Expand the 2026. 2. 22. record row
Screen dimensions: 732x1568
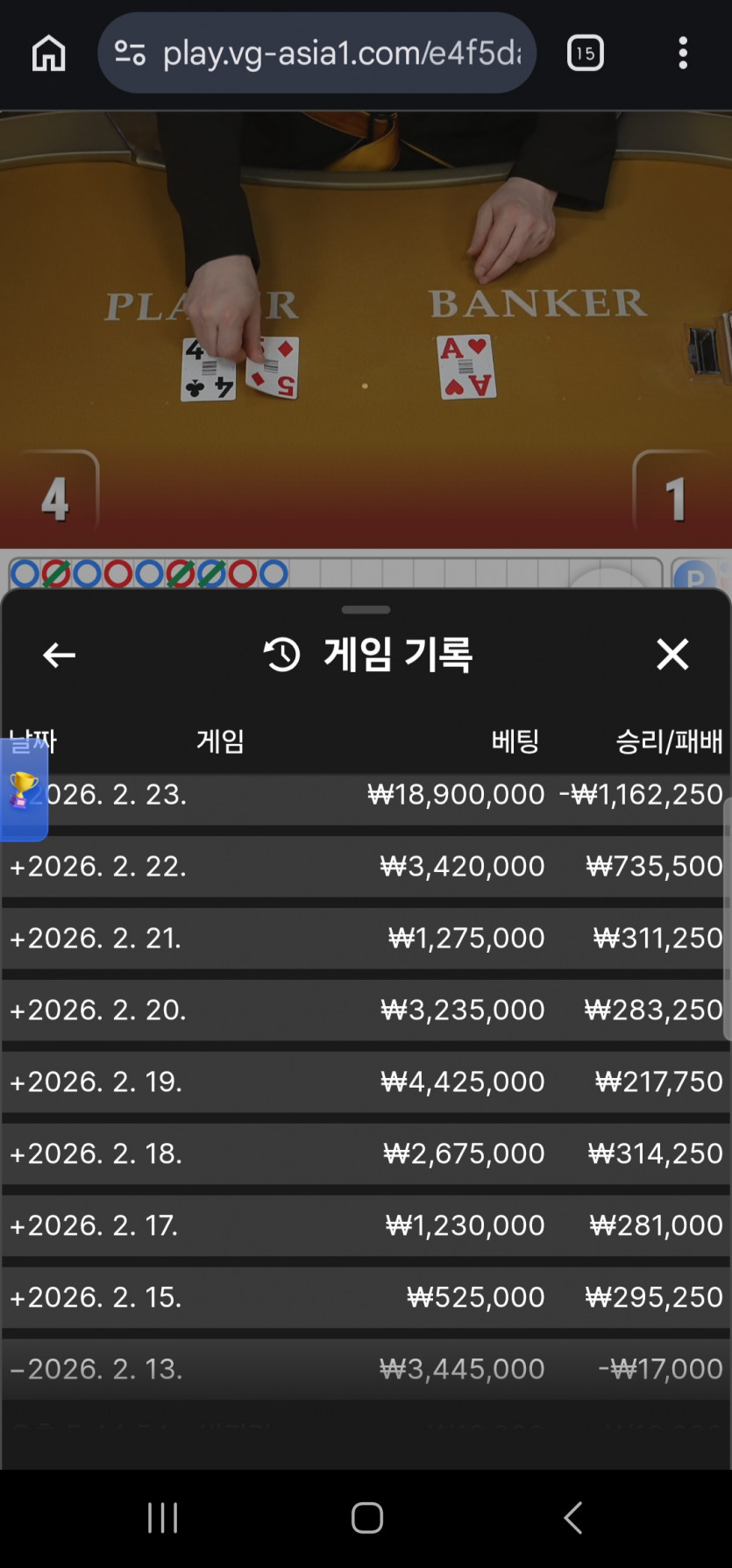pyautogui.click(x=98, y=867)
